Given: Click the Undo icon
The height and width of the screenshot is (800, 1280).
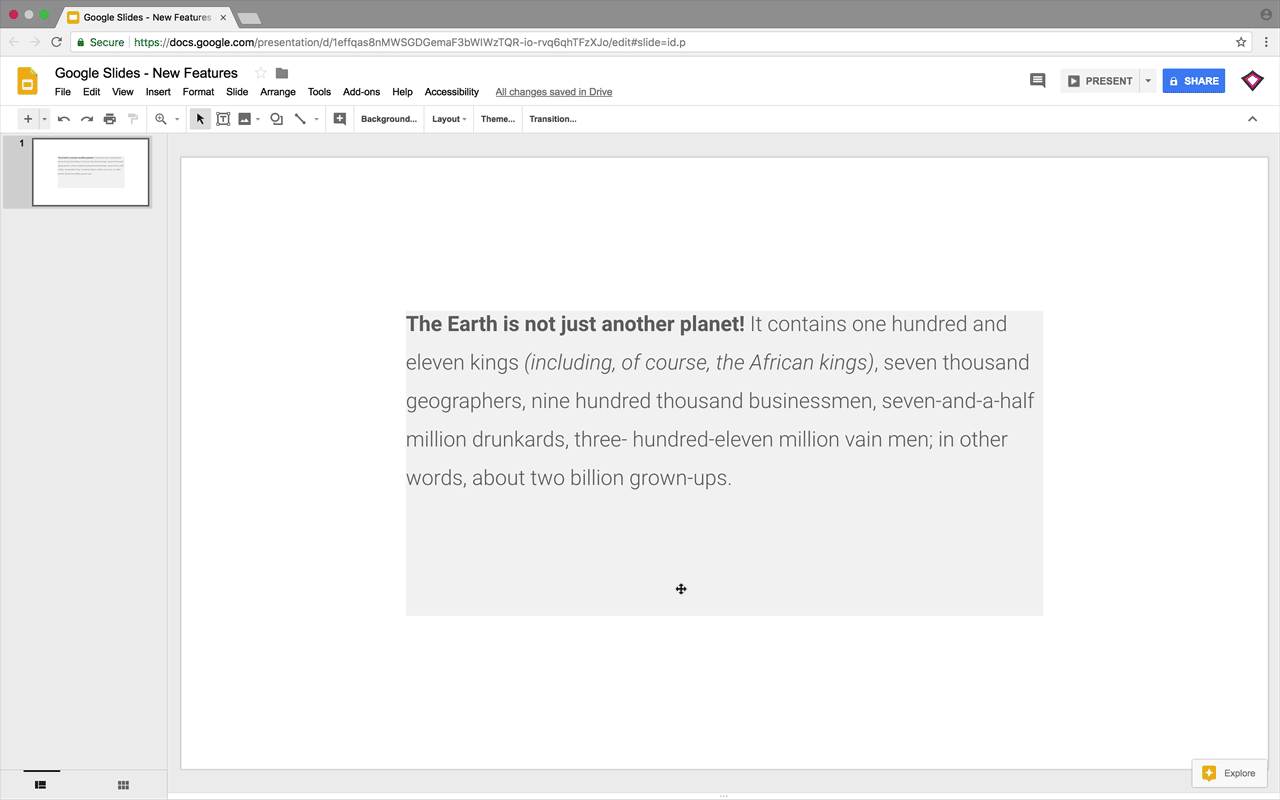Looking at the screenshot, I should point(64,119).
